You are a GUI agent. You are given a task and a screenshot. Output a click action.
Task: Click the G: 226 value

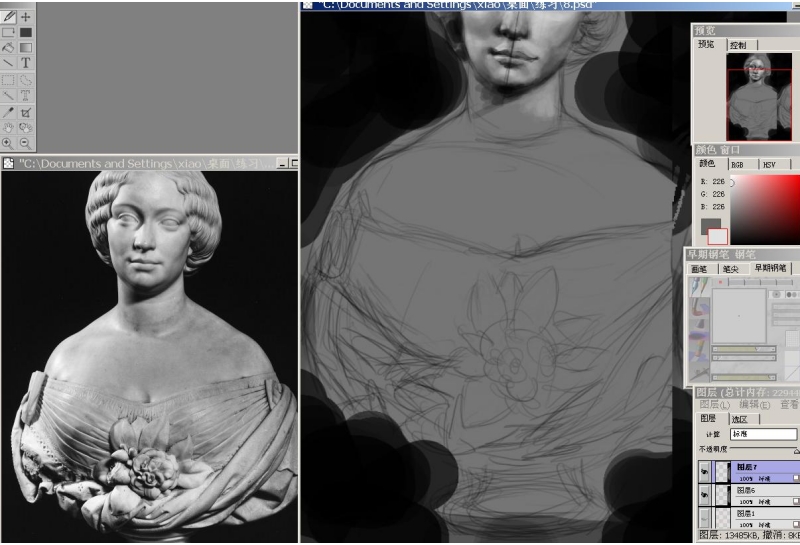tap(713, 194)
